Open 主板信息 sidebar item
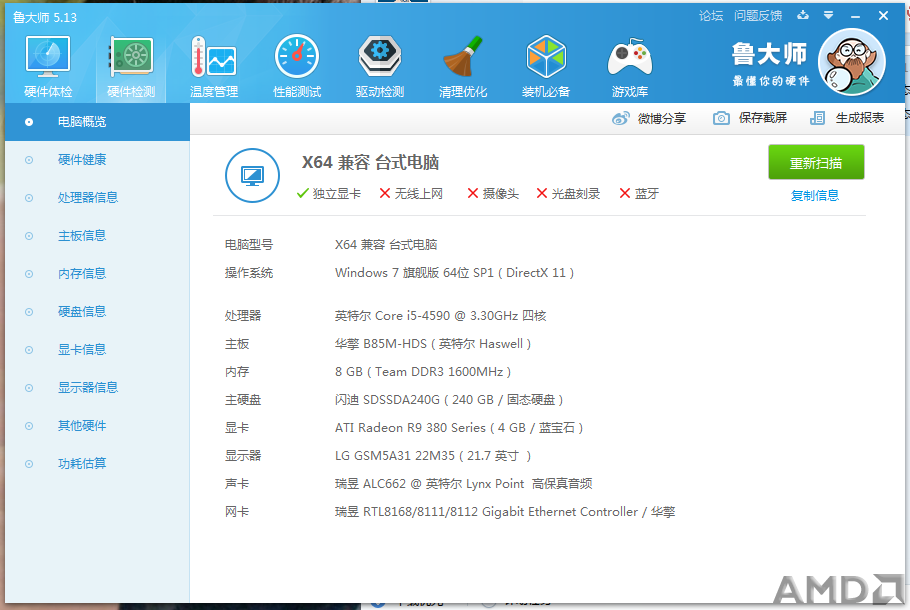The image size is (910, 610). click(x=98, y=236)
